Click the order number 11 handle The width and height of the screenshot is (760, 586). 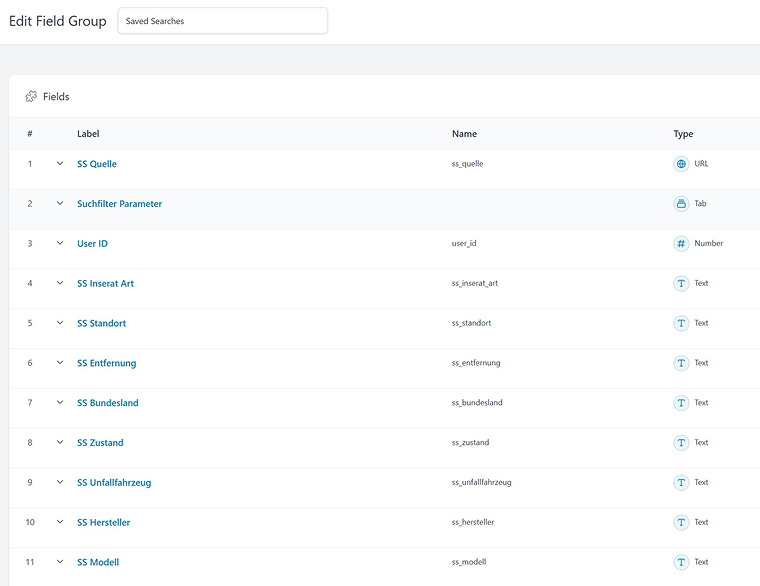click(30, 562)
